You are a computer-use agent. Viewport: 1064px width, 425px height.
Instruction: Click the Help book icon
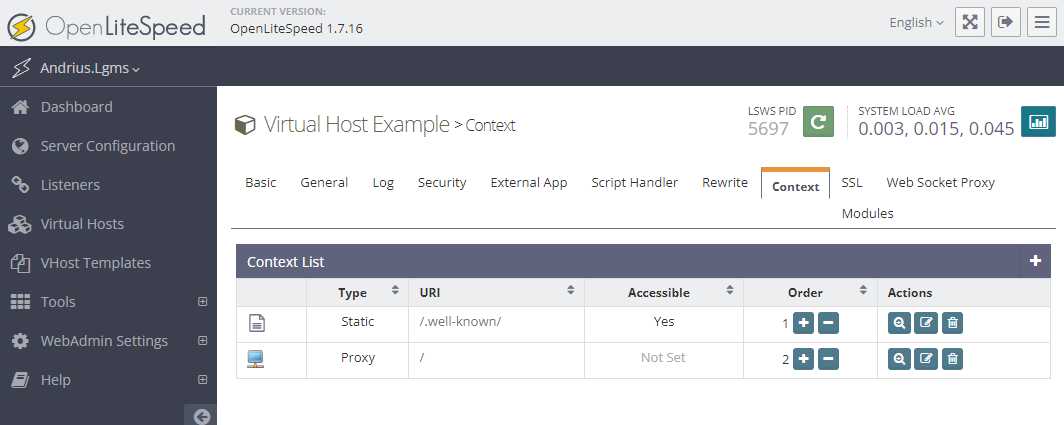20,380
